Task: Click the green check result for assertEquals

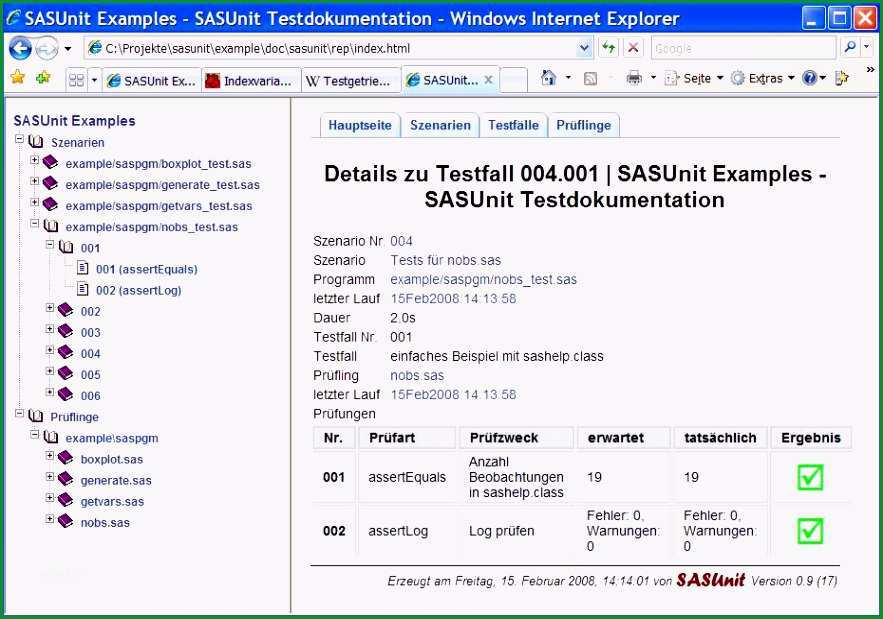Action: pos(810,477)
